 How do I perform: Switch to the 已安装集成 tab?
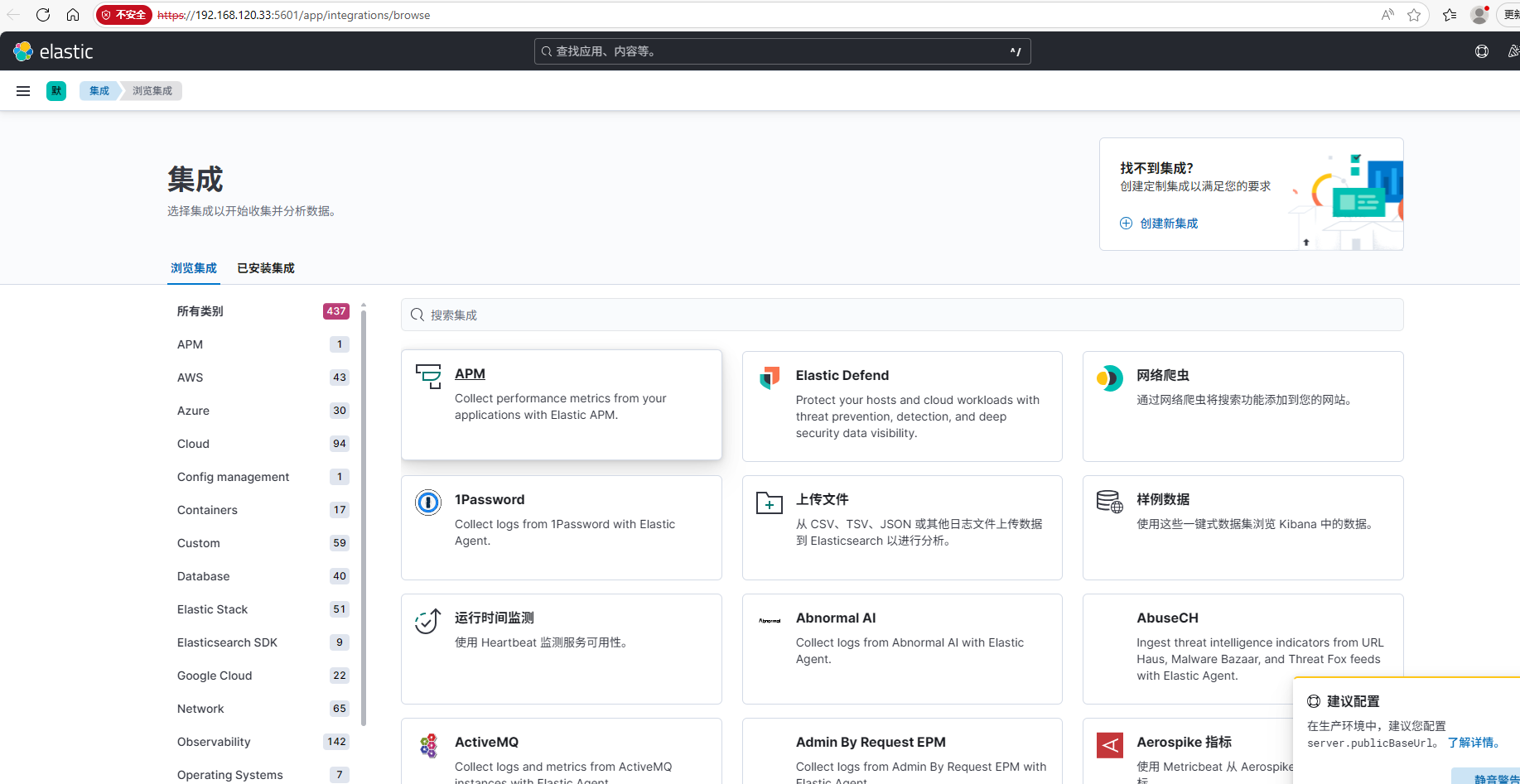(x=265, y=267)
